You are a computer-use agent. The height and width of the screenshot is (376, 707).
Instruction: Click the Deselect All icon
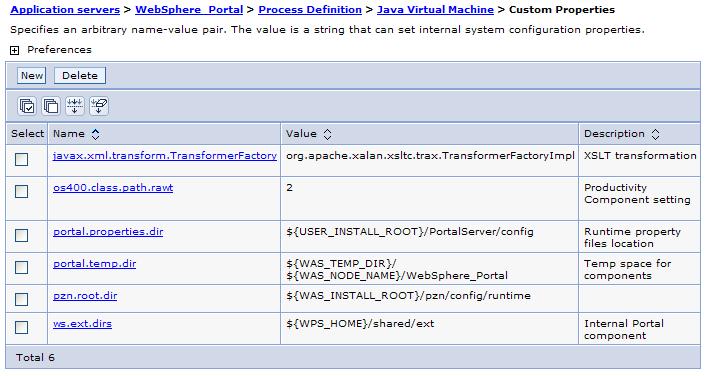coord(51,106)
